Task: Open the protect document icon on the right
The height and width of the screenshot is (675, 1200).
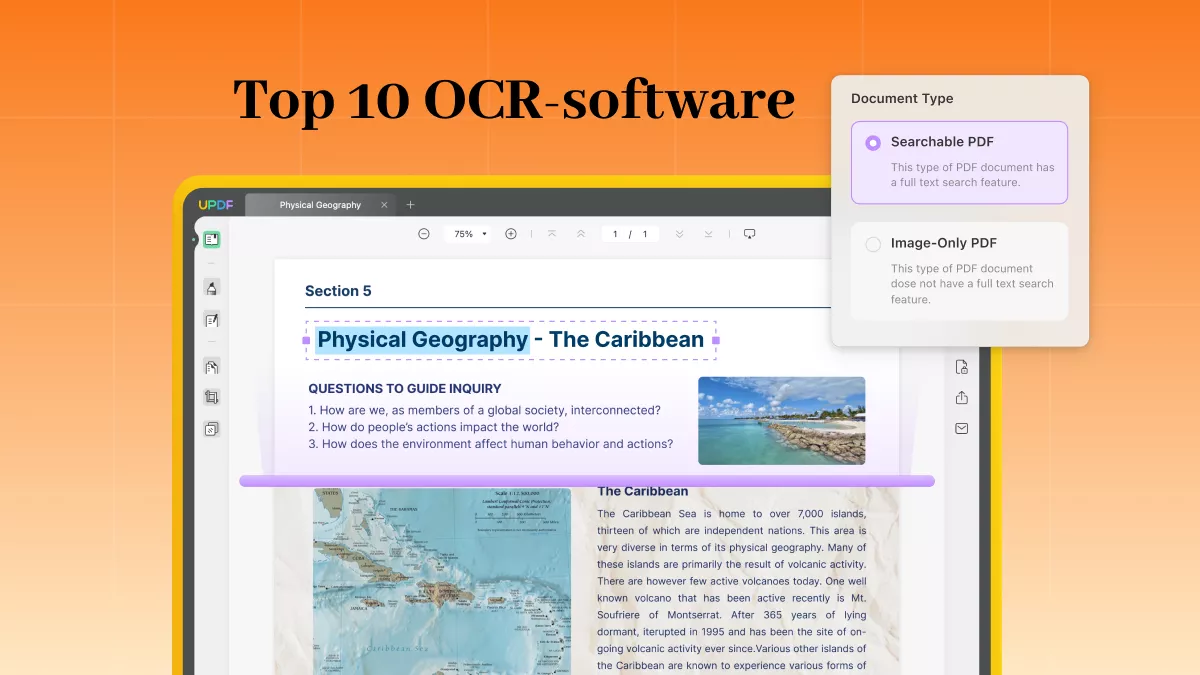Action: tap(961, 367)
